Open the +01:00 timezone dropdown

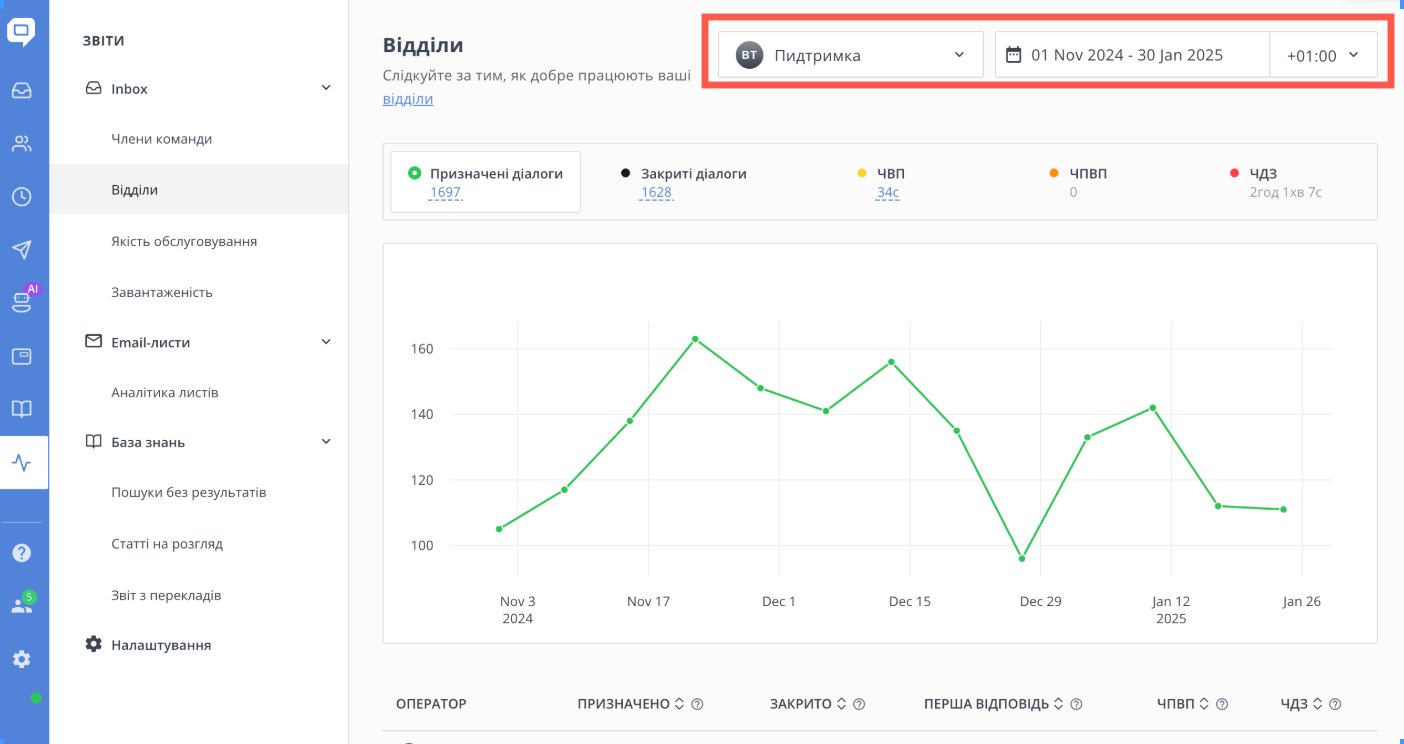(x=1324, y=55)
